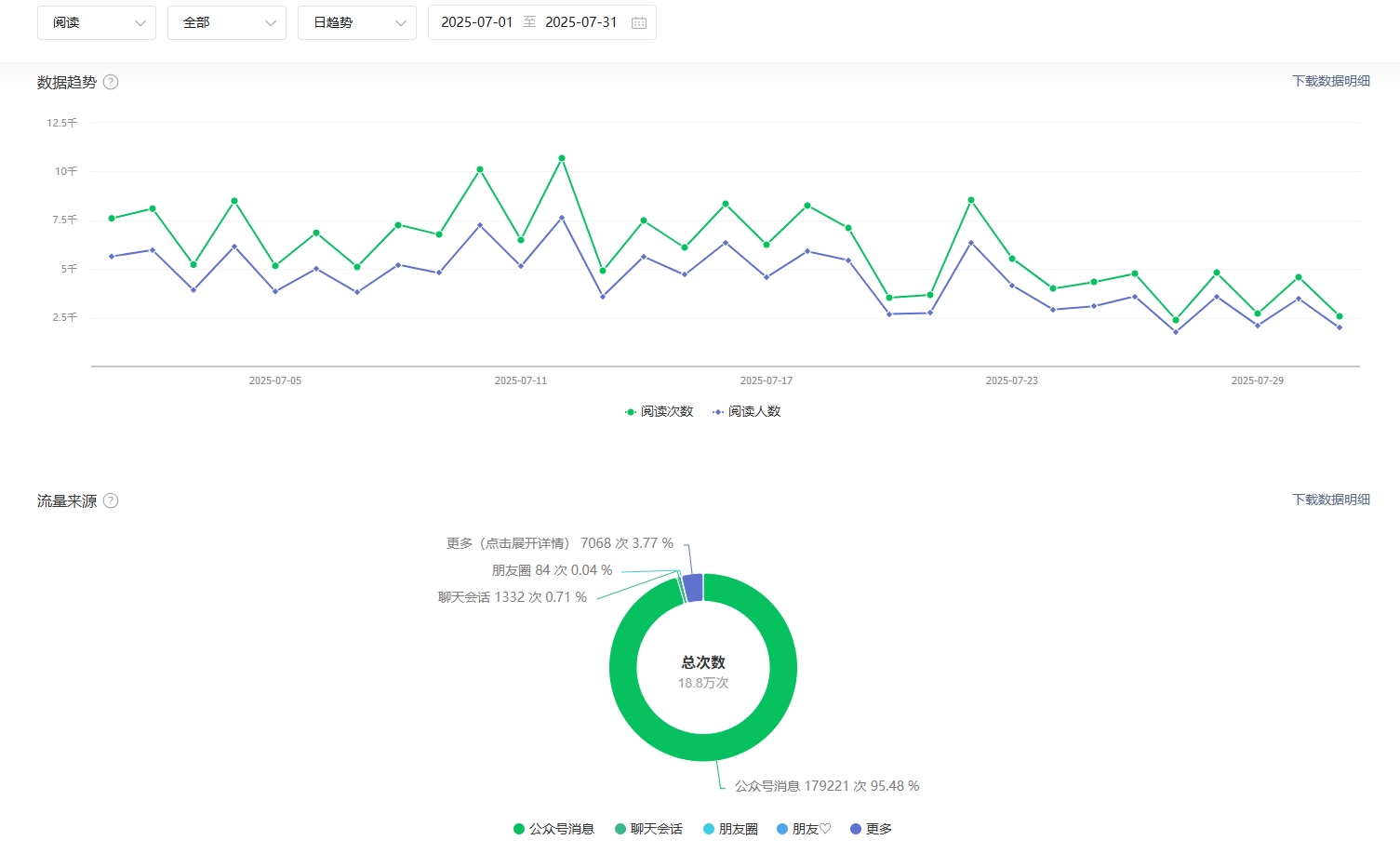Toggle 阅读次数 series in chart legend
1400x867 pixels.
[659, 411]
